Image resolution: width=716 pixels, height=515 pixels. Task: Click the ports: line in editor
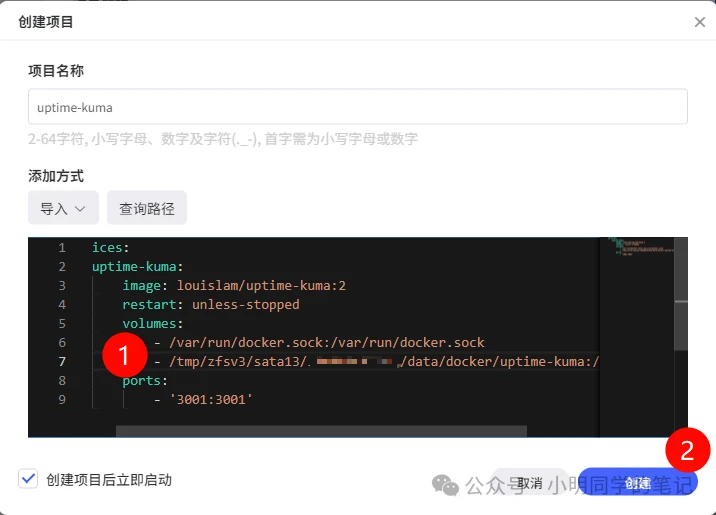point(145,381)
